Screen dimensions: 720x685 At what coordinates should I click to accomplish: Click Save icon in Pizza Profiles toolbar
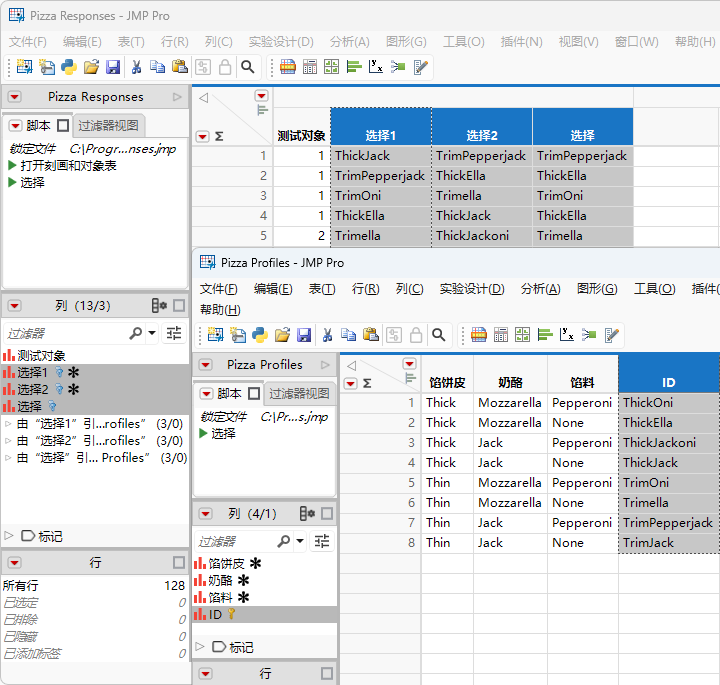304,335
